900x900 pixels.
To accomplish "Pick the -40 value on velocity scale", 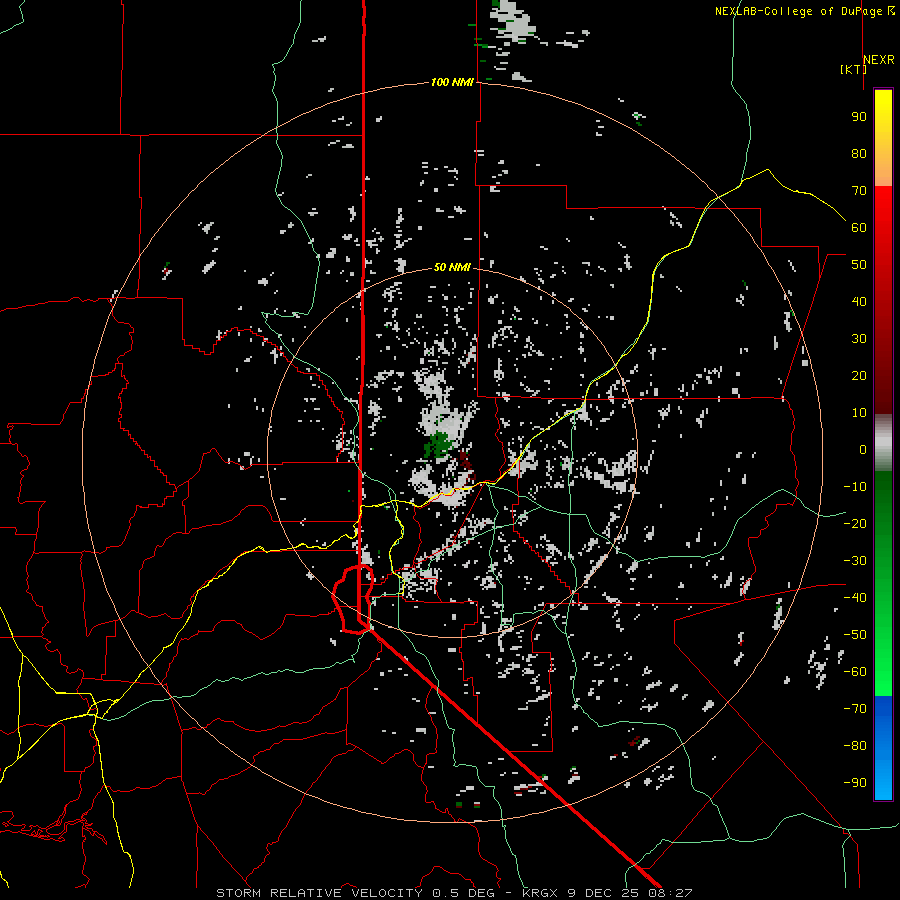I will (855, 598).
